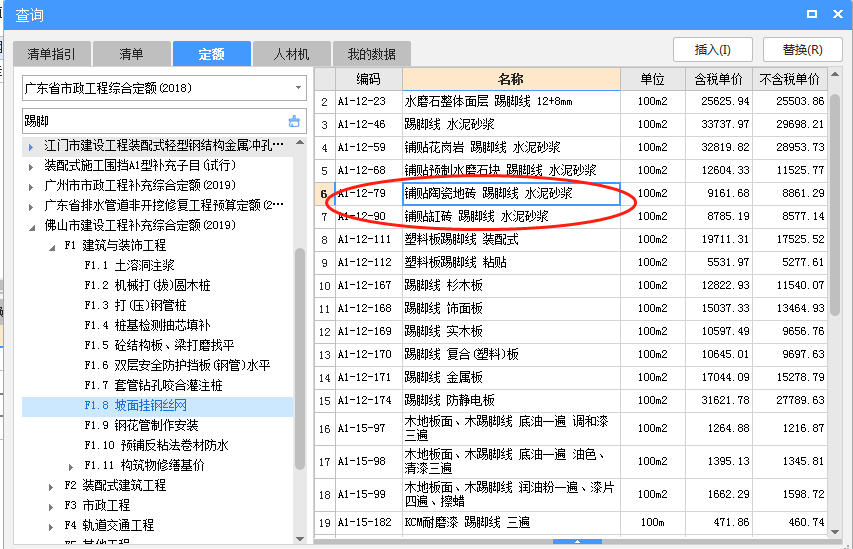Screen dimensions: 853x549
Task: Select row 铺贴缸砖 踢脚线 水泥砂浆
Action: coord(571,217)
